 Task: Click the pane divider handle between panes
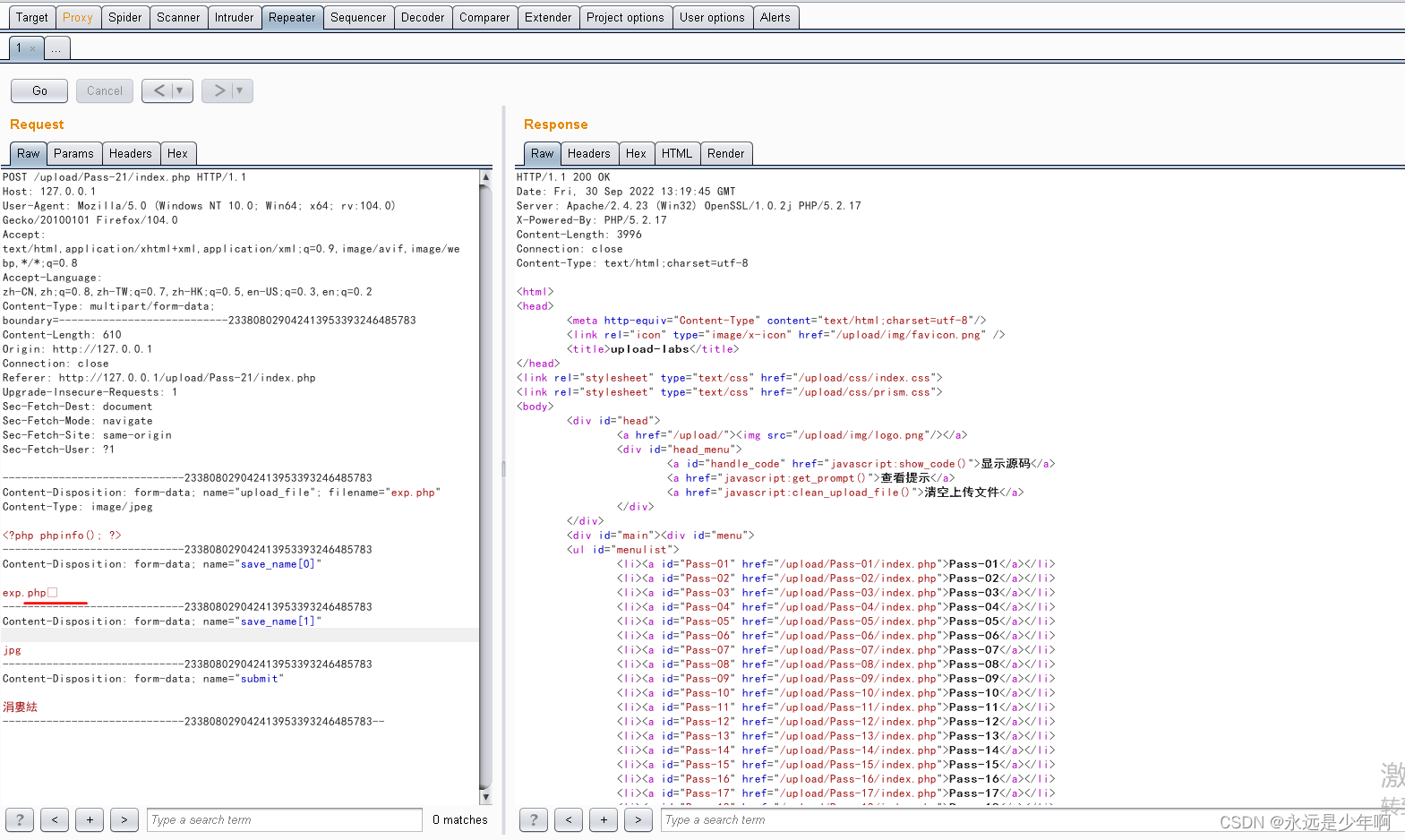[503, 469]
